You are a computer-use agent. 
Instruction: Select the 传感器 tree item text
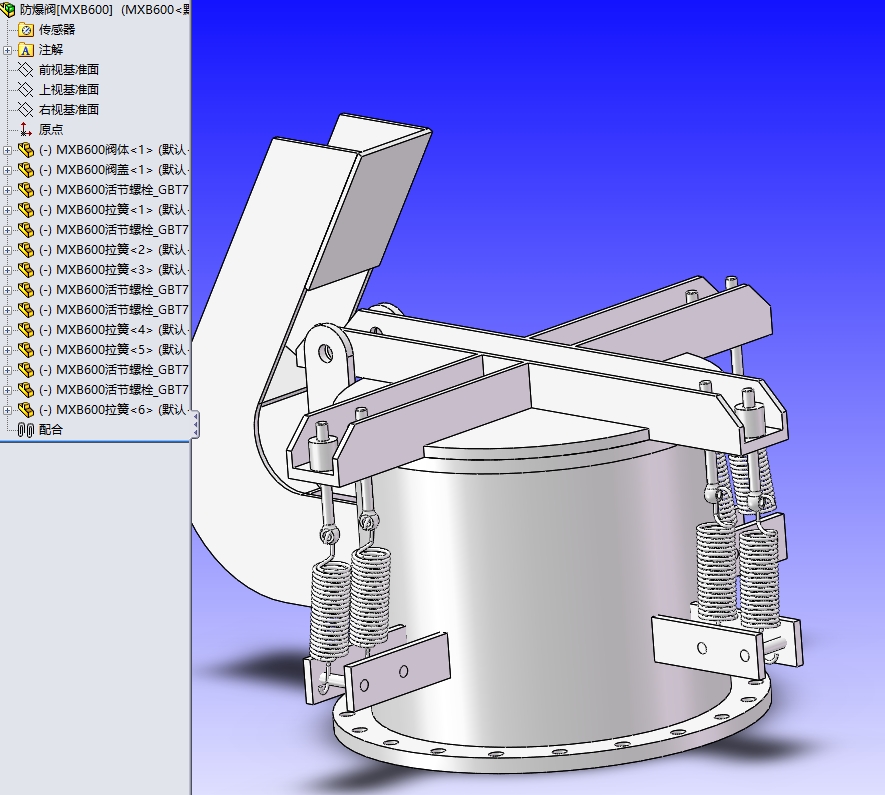pyautogui.click(x=56, y=30)
